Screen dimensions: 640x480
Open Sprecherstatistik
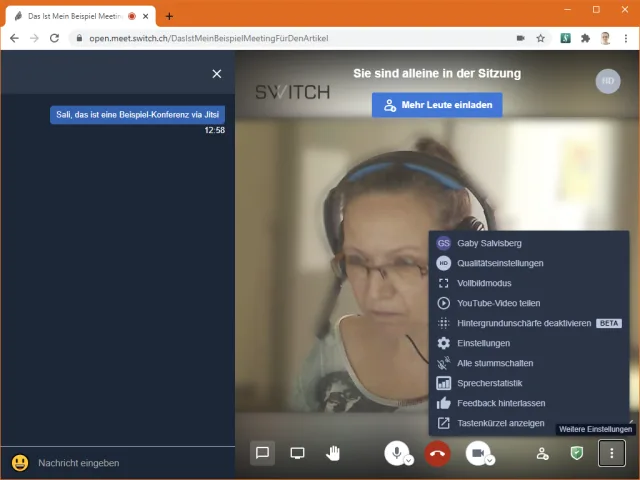coord(529,383)
